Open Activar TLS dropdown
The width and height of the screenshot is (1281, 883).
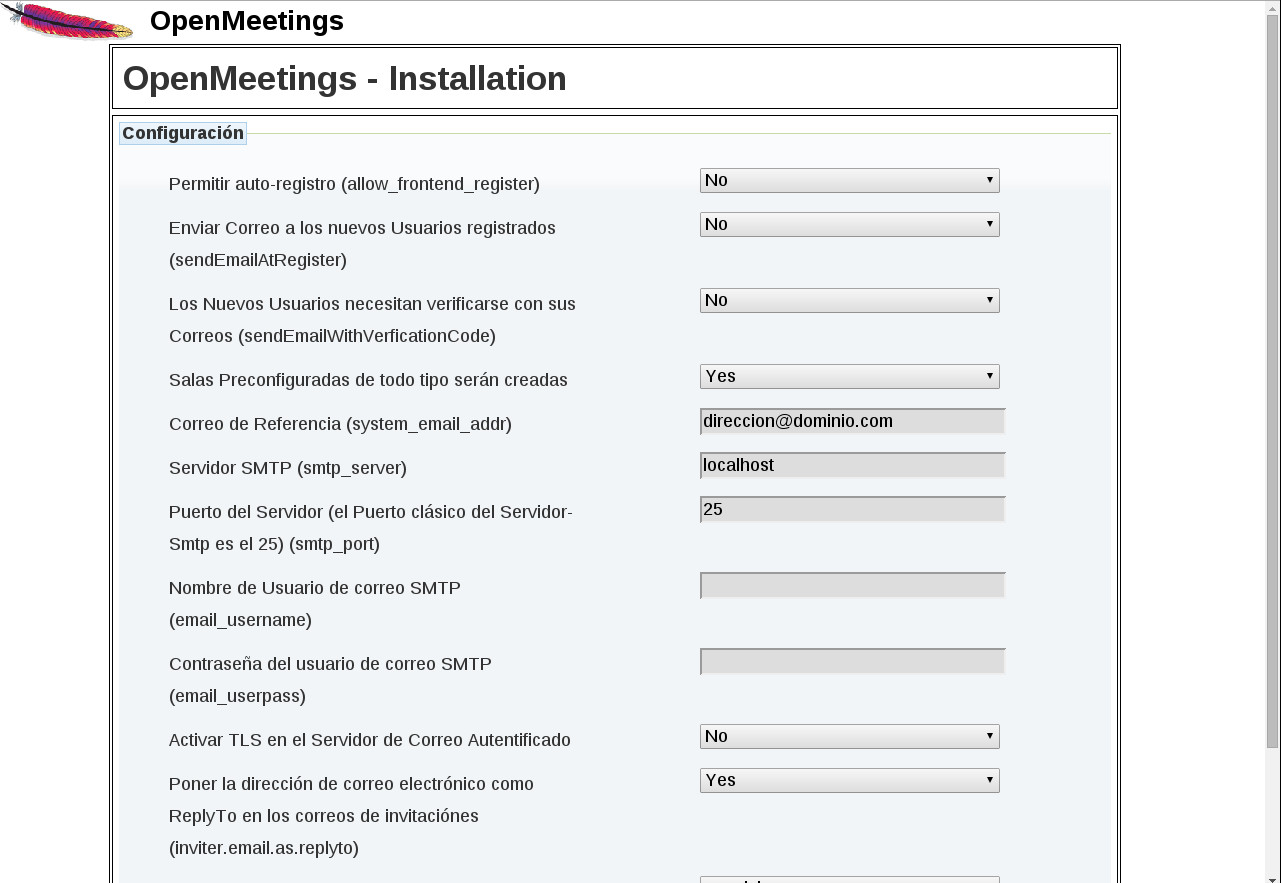tap(849, 736)
